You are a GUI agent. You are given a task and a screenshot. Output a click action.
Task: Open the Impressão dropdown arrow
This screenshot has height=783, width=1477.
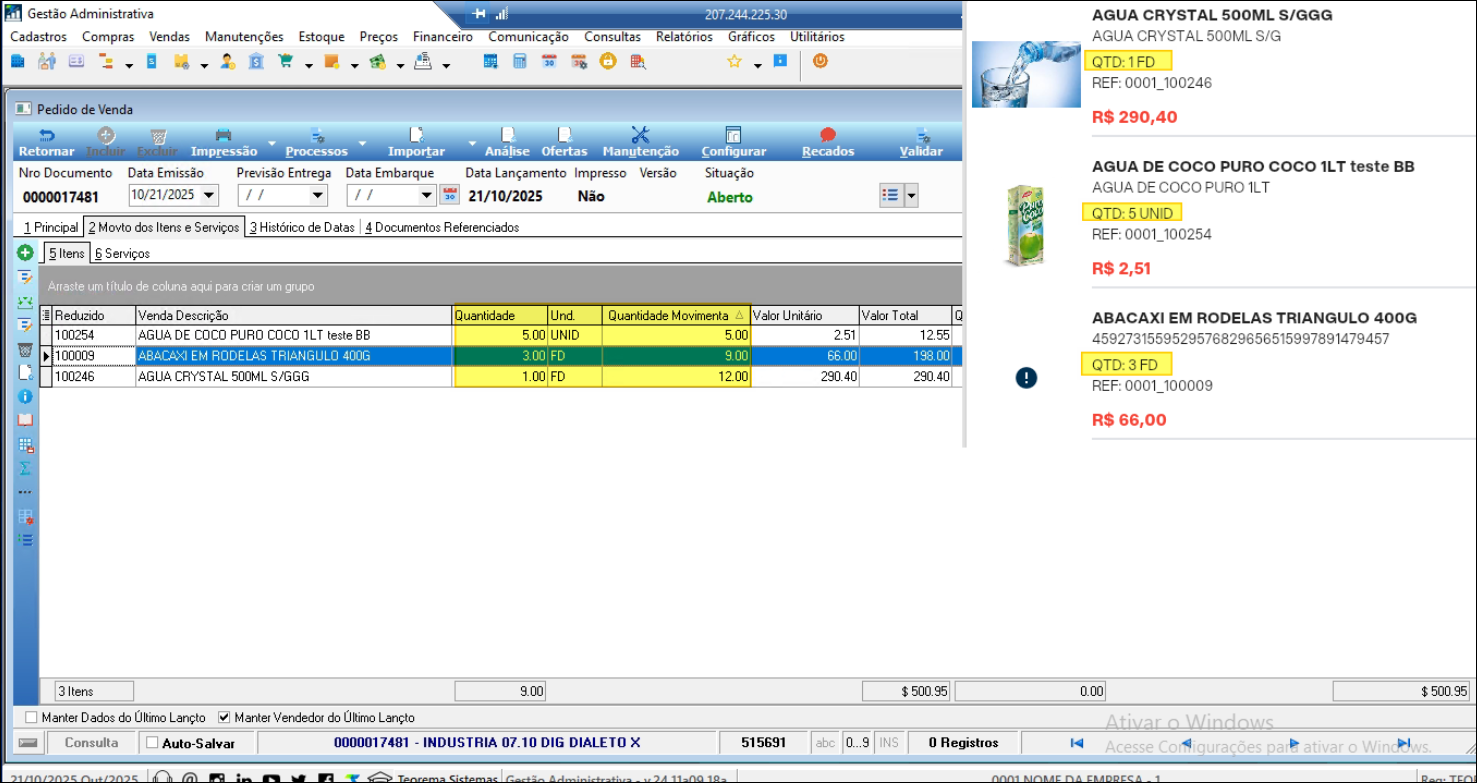(x=271, y=144)
